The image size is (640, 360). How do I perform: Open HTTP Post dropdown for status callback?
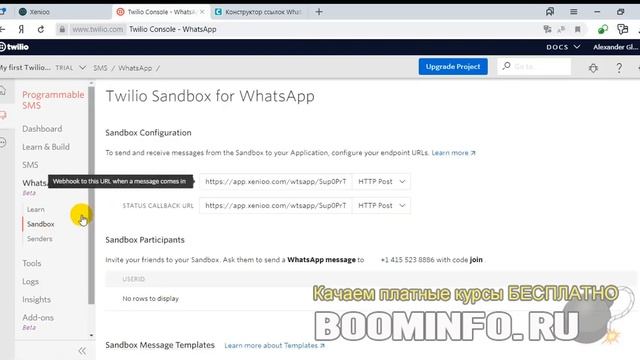tap(381, 206)
